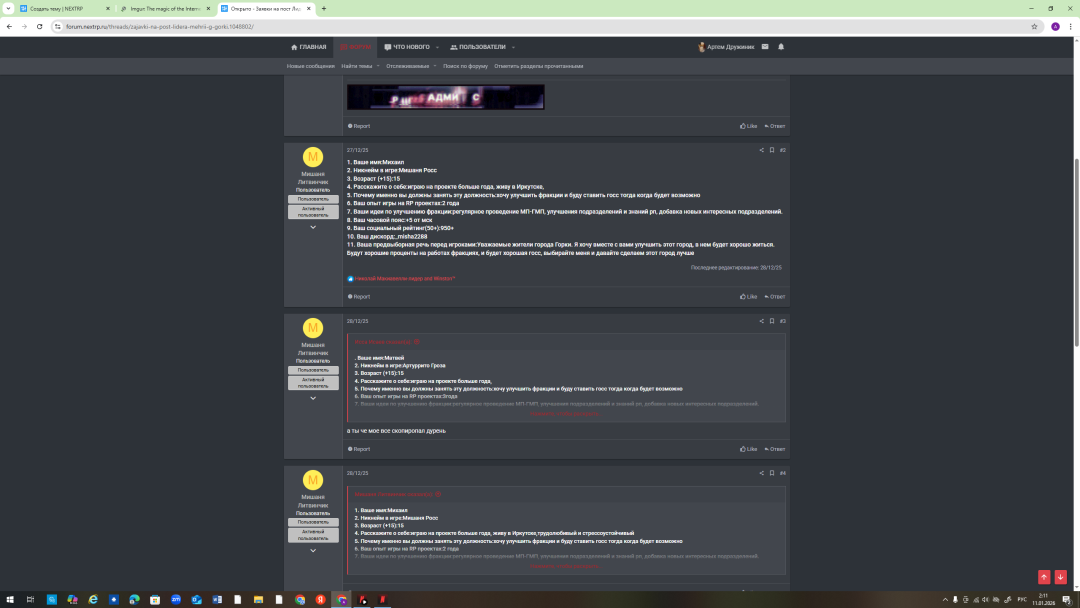
Task: Share post #2 via share icon
Action: pyautogui.click(x=761, y=150)
